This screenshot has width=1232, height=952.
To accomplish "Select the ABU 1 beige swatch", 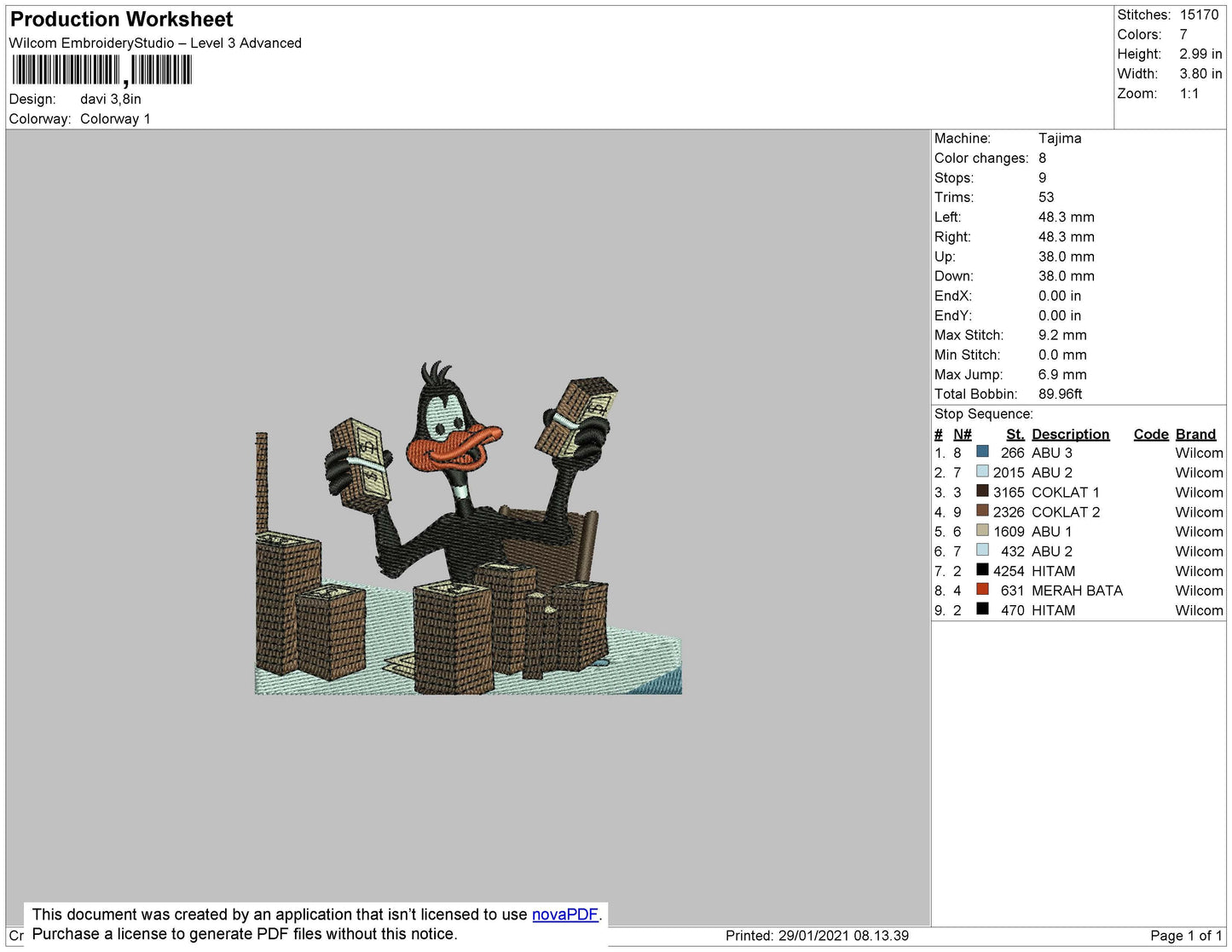I will click(x=982, y=530).
